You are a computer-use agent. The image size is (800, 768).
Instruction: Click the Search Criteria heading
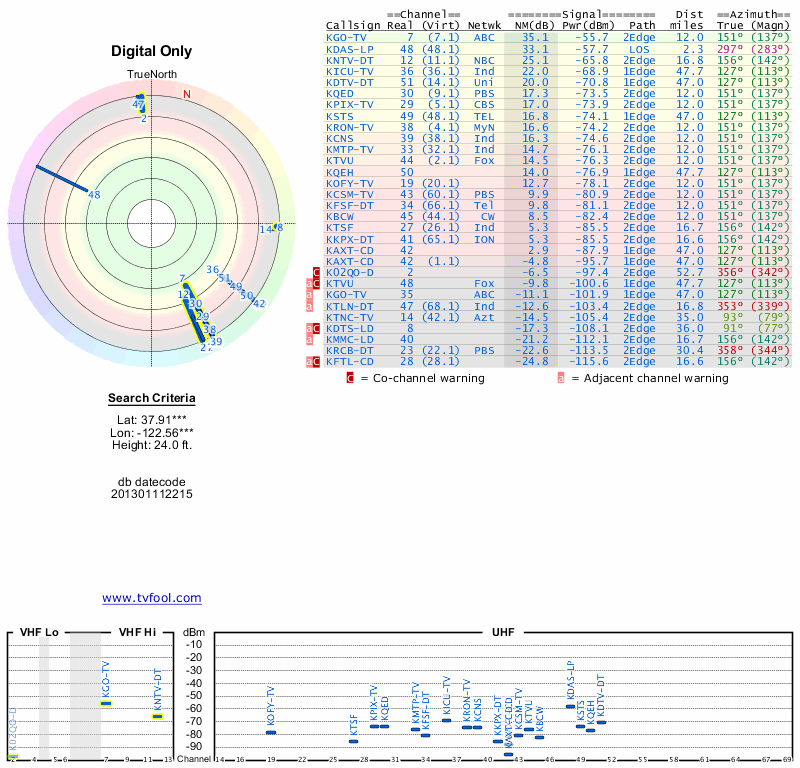[151, 399]
